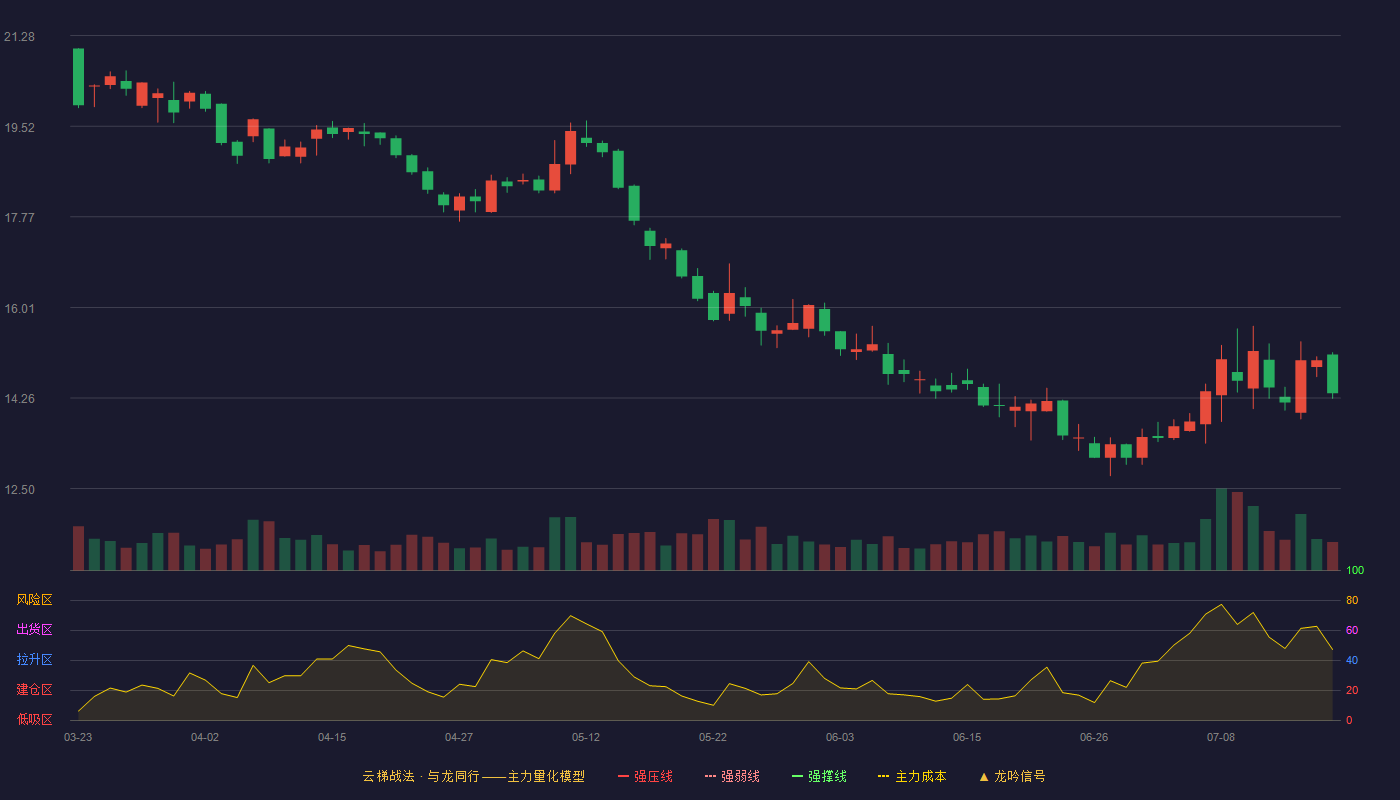Click the red line marker beside 强压线
This screenshot has height=800, width=1400.
click(623, 776)
